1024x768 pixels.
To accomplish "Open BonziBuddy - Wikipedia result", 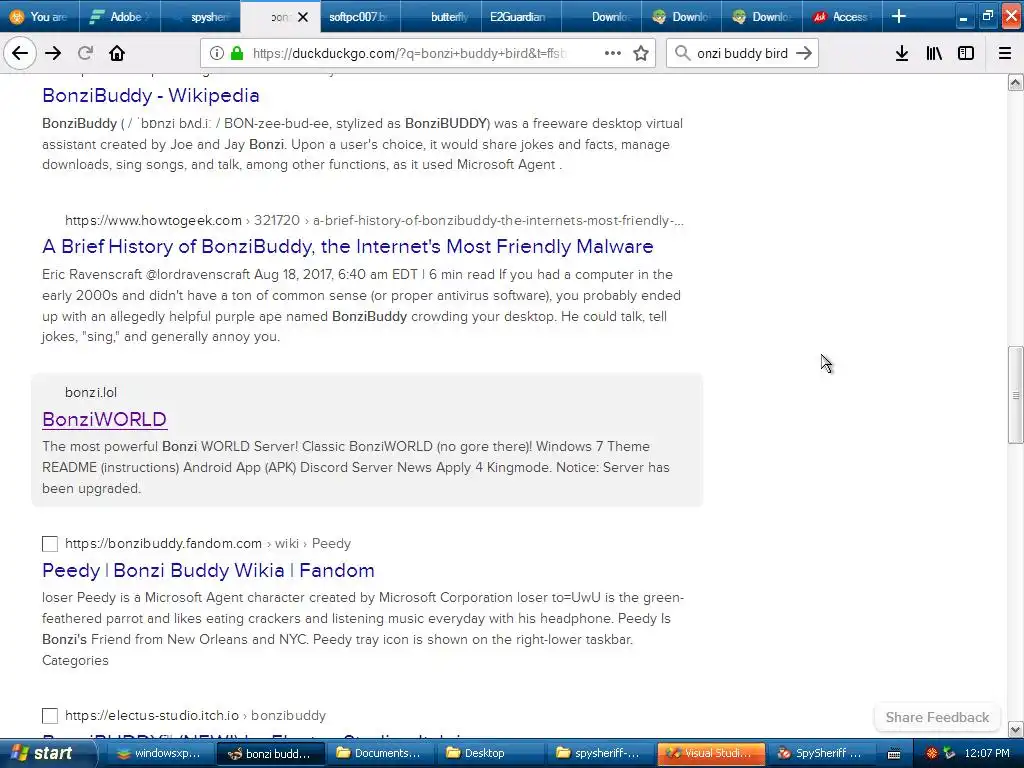I will 151,95.
